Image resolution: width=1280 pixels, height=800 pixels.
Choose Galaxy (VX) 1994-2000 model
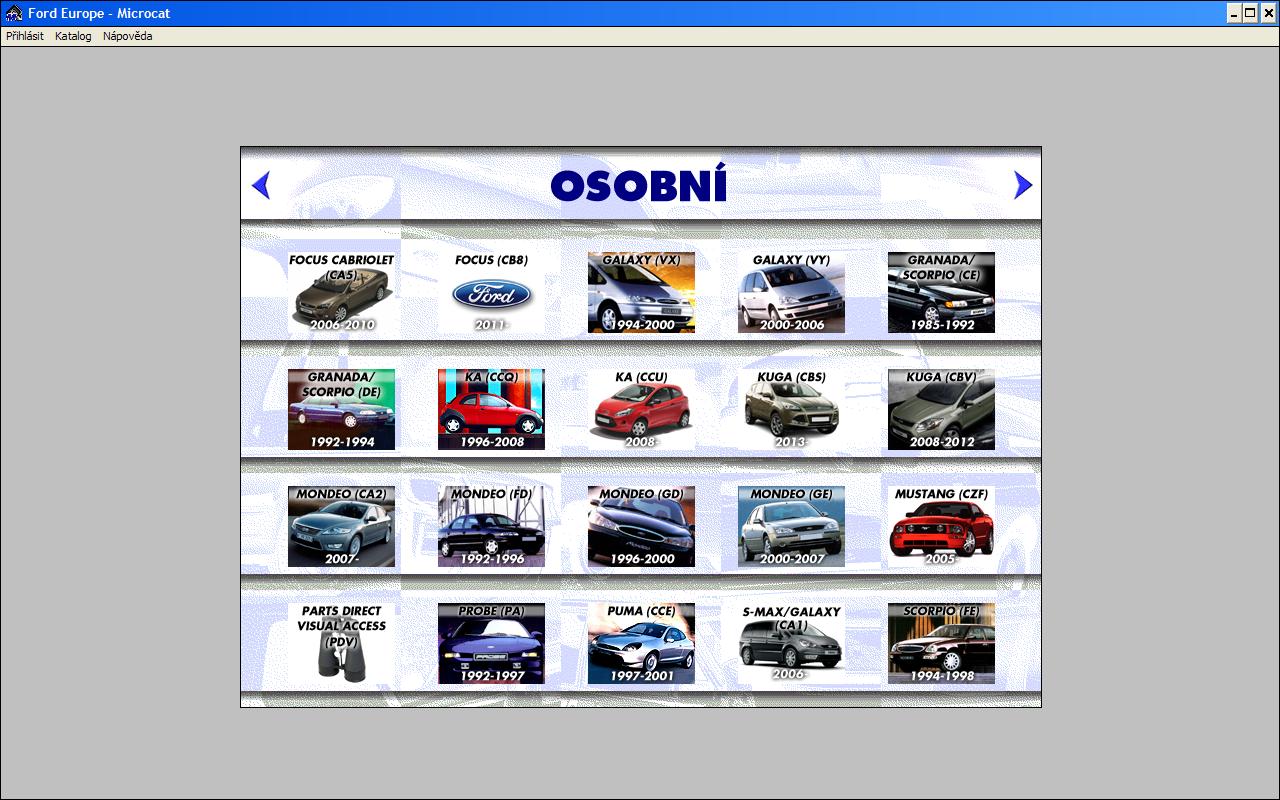tap(641, 292)
